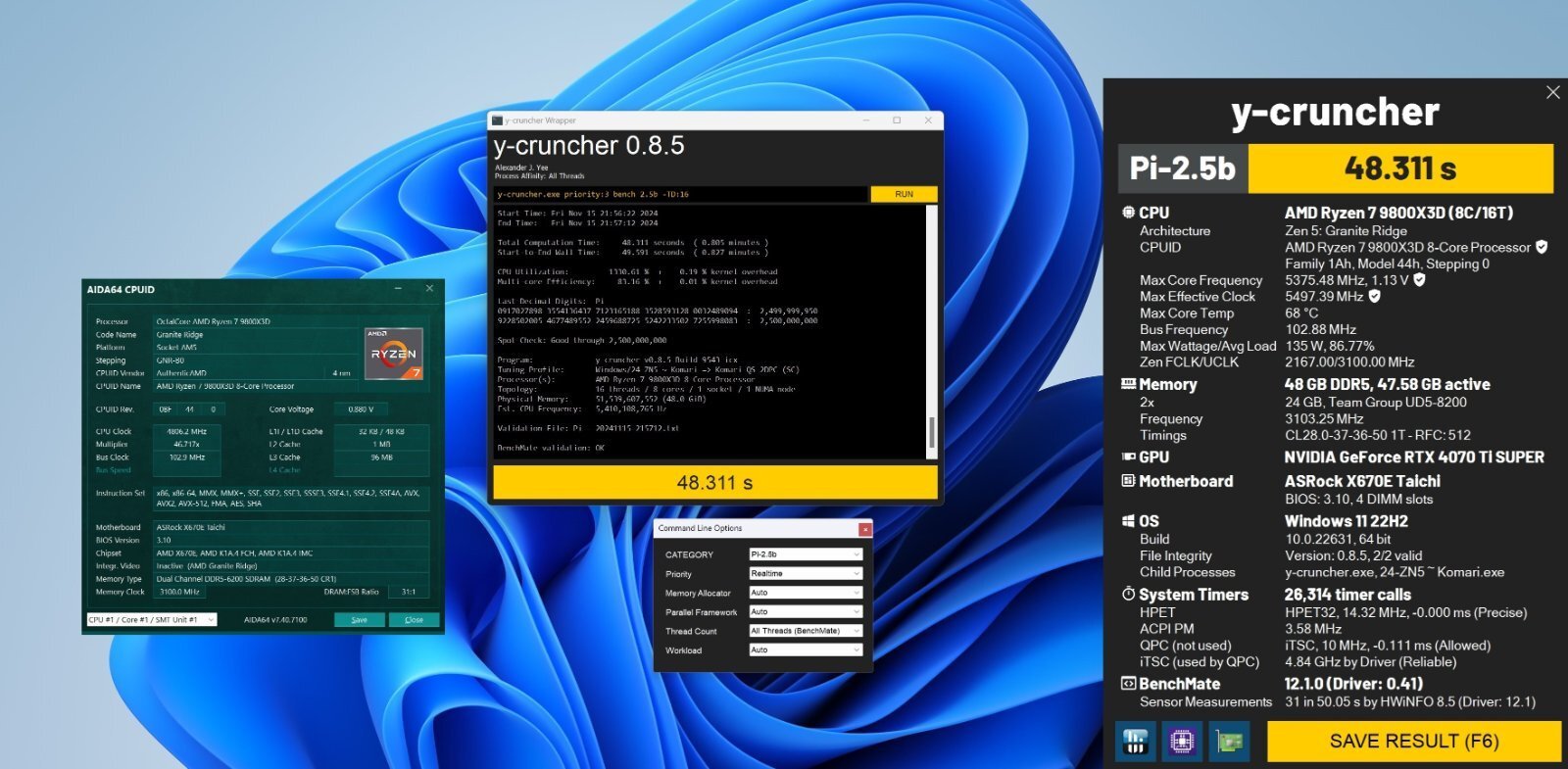Click the AIDA64 v7.40.7100 version label

(275, 620)
